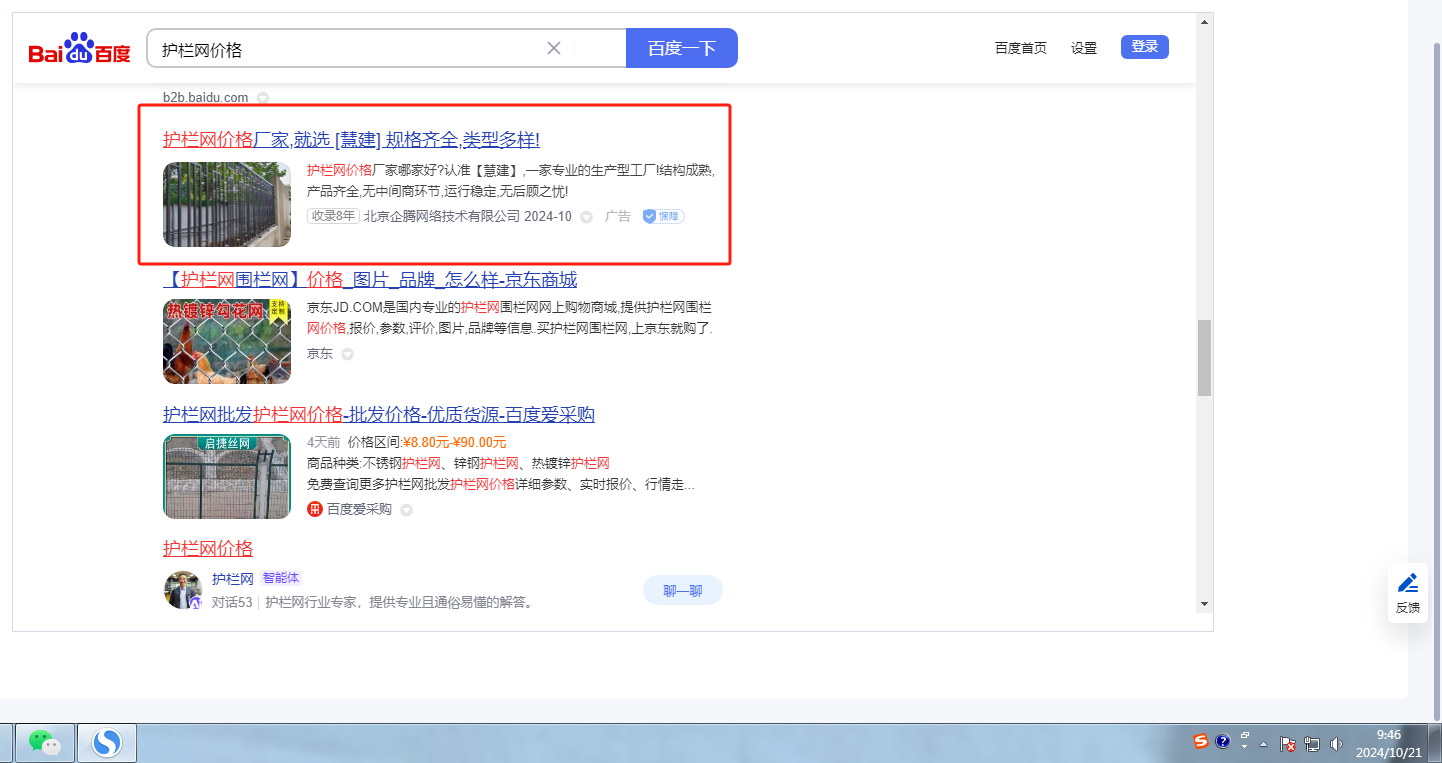1442x763 pixels.
Task: Open the 护栏网价格厂家 慧建 ad result title
Action: click(351, 139)
